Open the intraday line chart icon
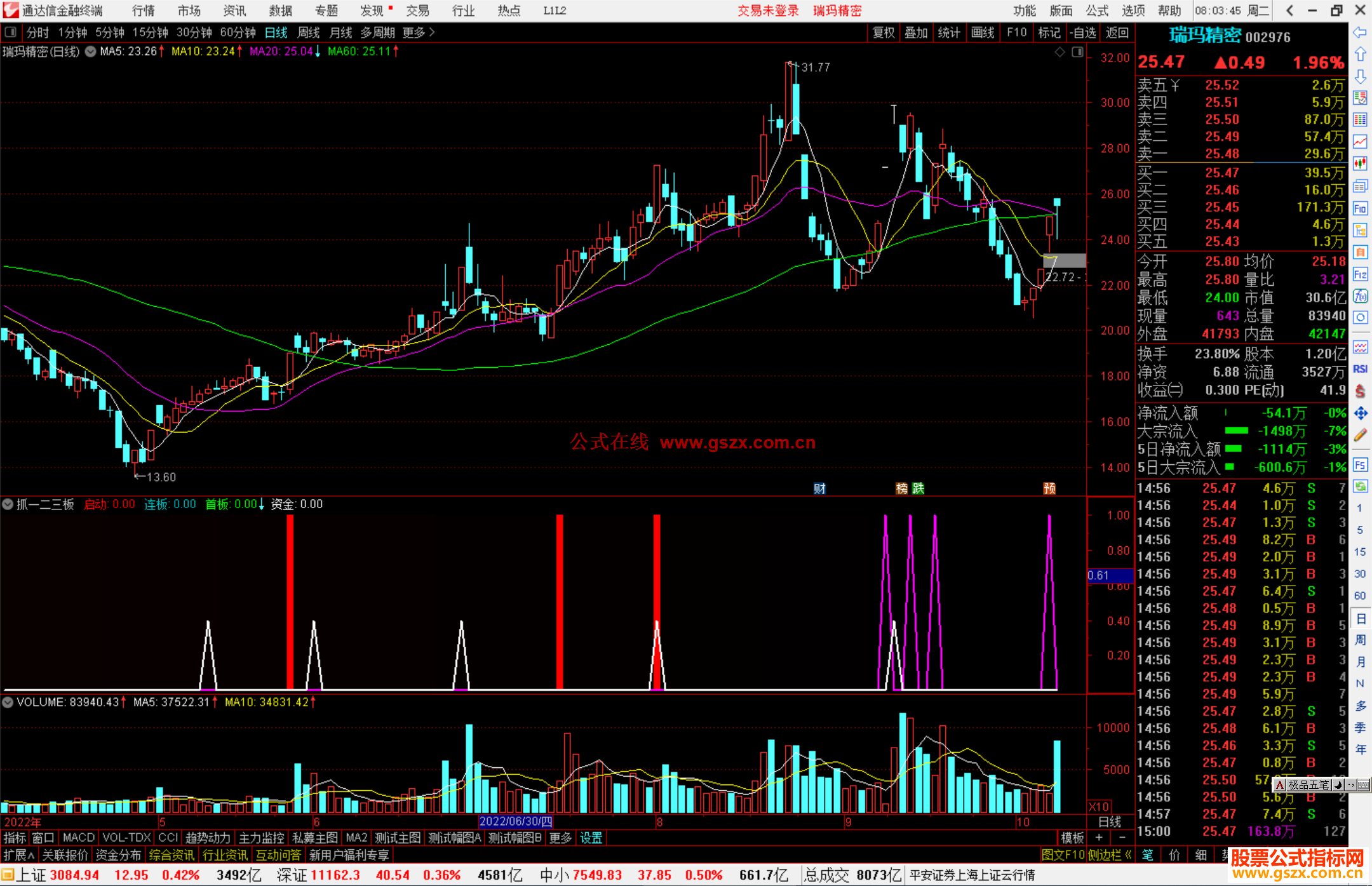The height and width of the screenshot is (886, 1372). pyautogui.click(x=1360, y=142)
